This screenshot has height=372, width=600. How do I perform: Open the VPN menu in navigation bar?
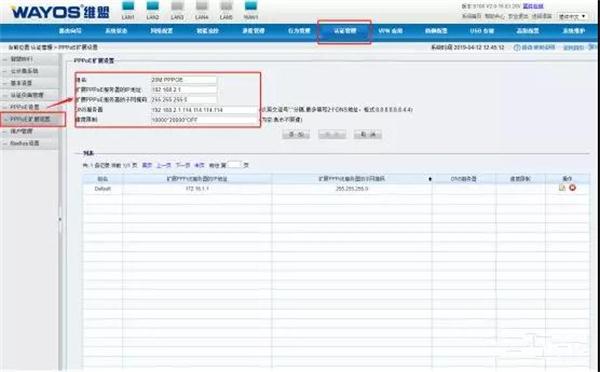point(390,31)
